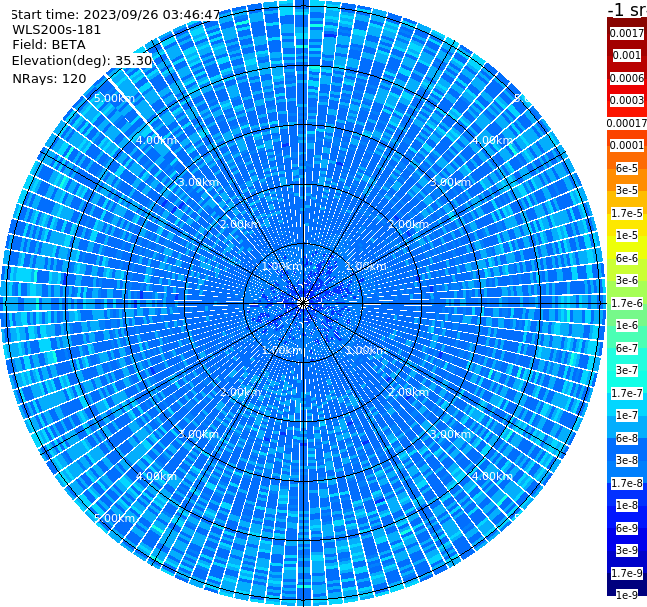Click the Field: BETA label

tap(49, 45)
